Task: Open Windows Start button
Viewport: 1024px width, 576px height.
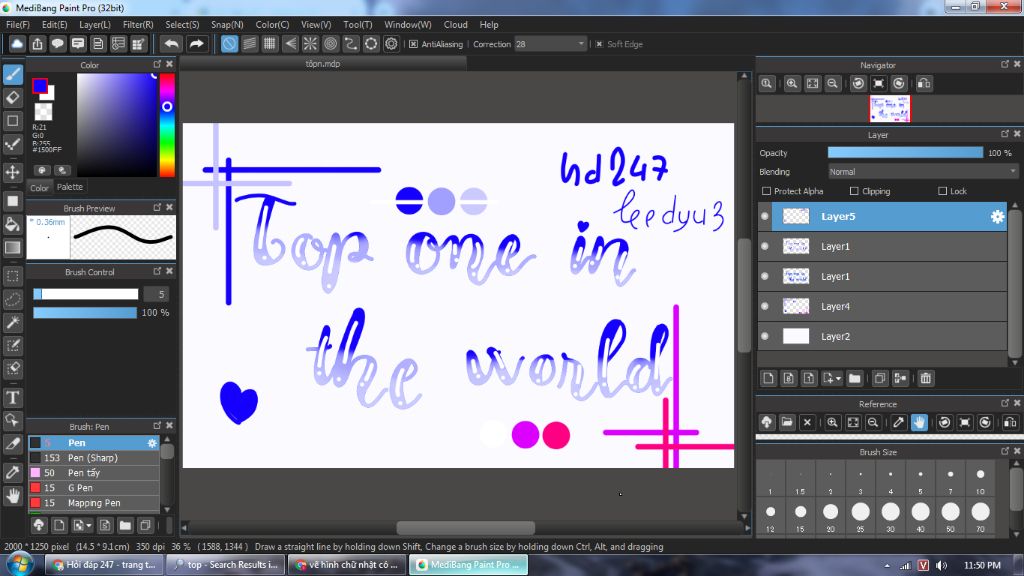Action: [20, 564]
